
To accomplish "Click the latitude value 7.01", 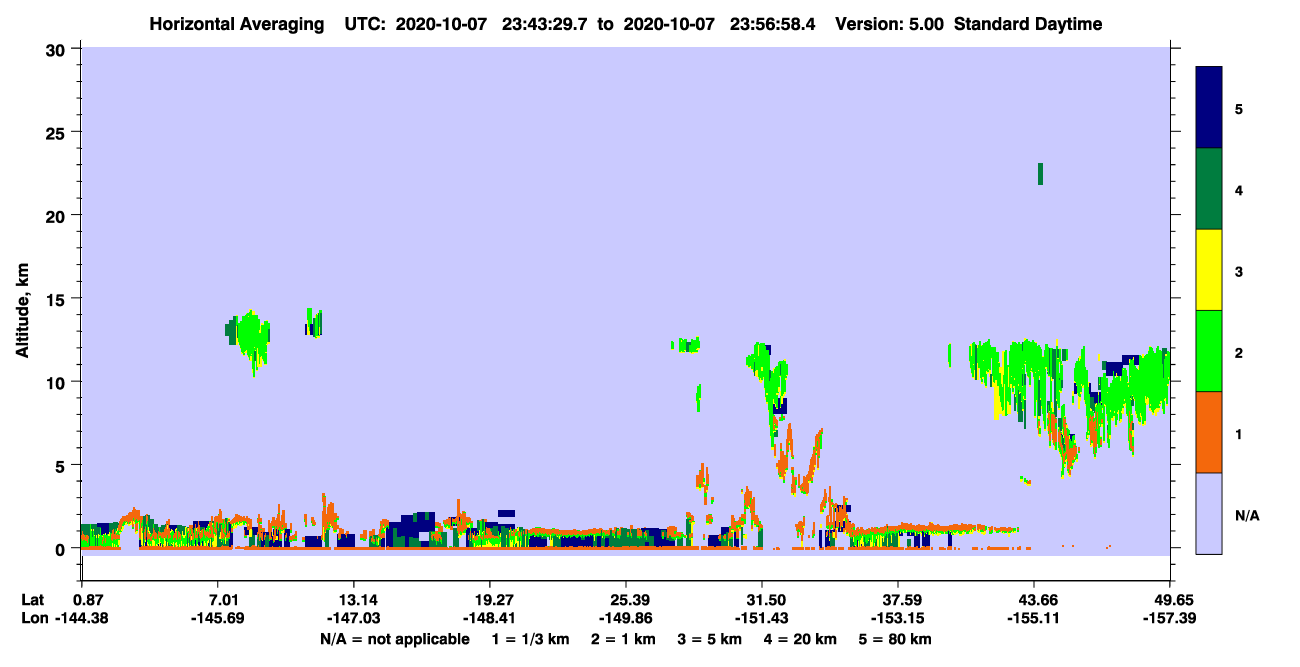I will click(218, 600).
